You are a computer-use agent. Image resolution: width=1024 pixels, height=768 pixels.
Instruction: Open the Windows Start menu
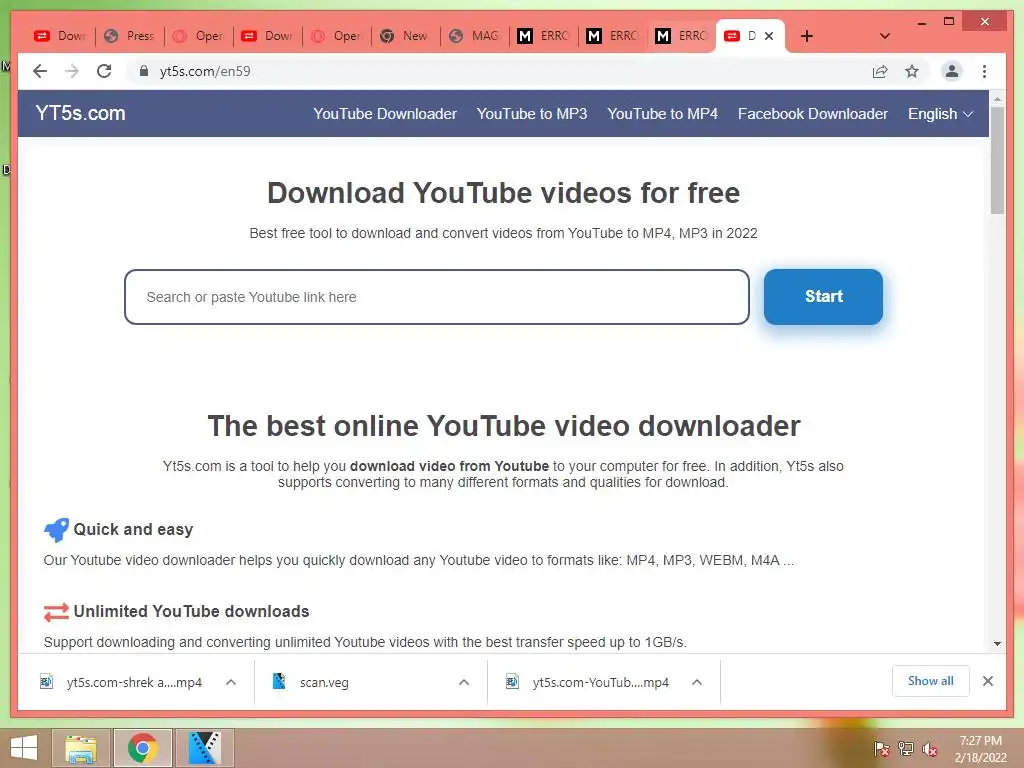pyautogui.click(x=24, y=748)
